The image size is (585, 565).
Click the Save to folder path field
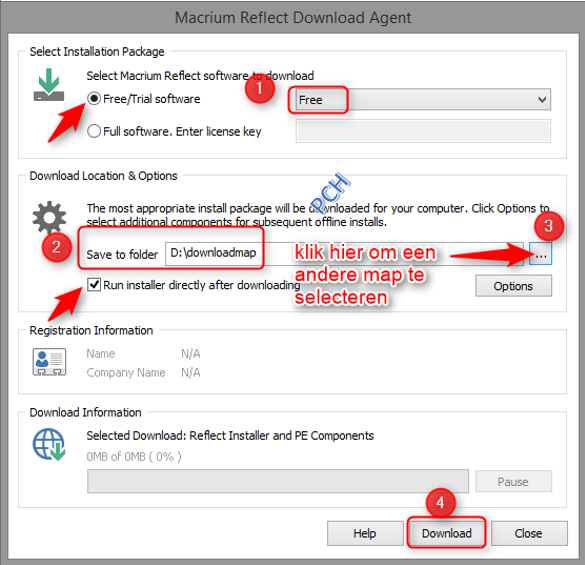point(344,254)
